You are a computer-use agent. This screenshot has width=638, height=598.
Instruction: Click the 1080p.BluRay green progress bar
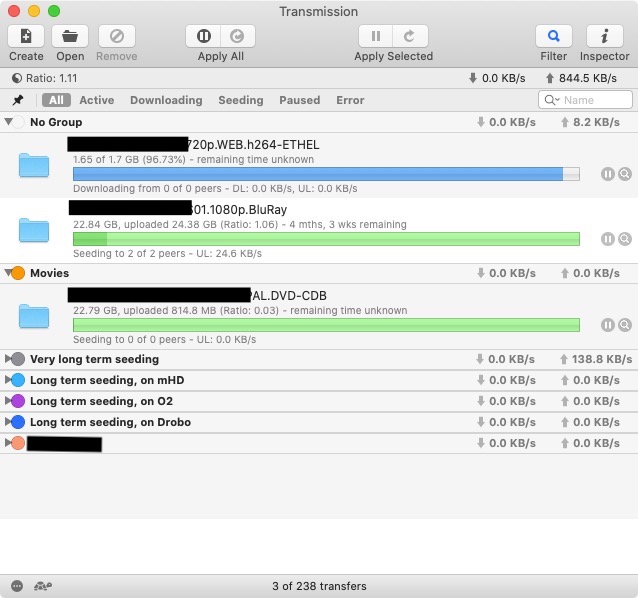326,239
